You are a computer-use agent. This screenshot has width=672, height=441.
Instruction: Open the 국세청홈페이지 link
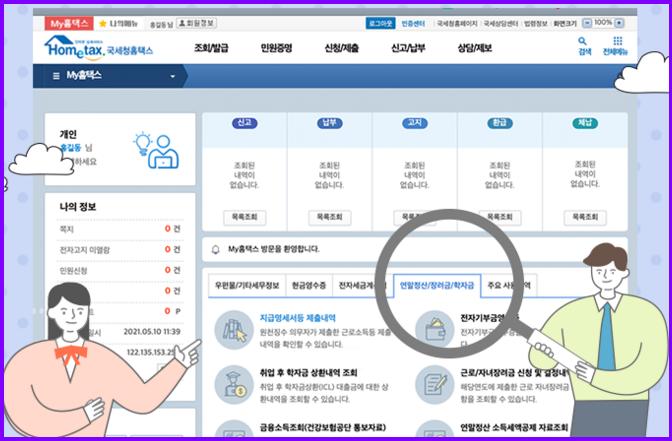[457, 24]
